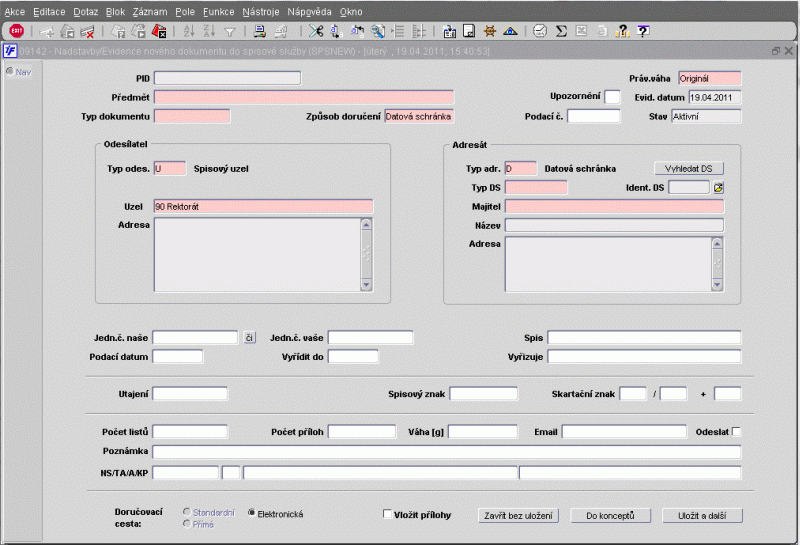
Task: Open the Dotaz menu
Action: click(86, 12)
